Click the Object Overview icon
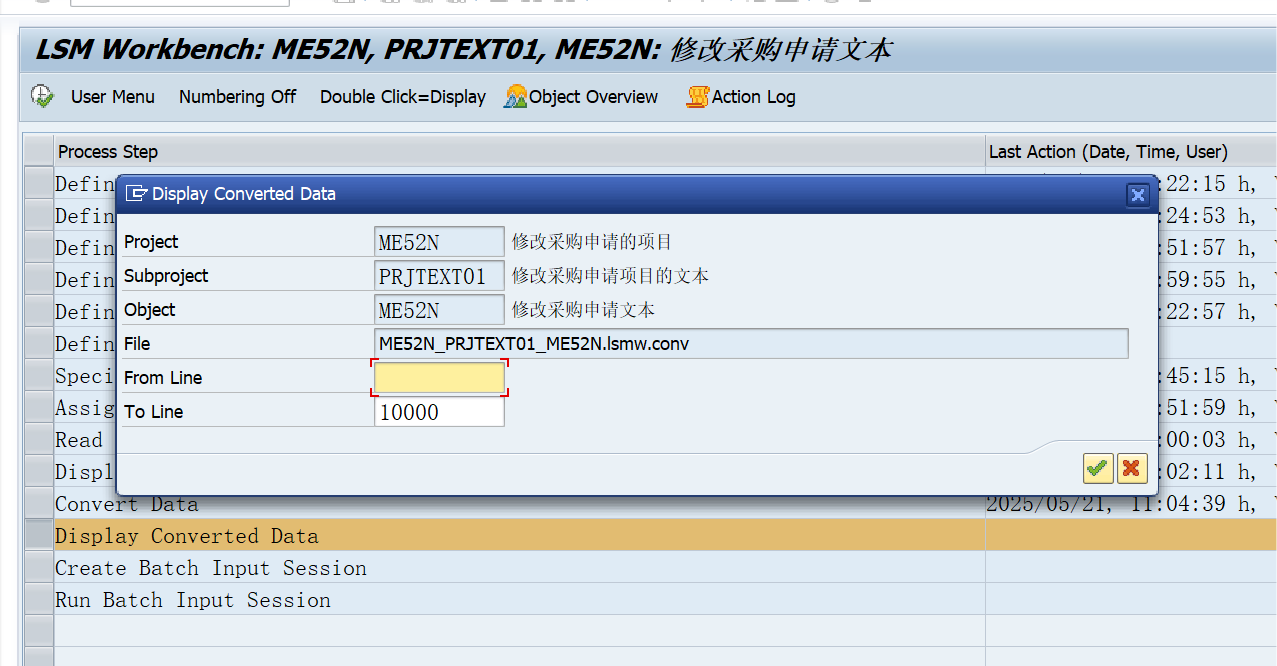The width and height of the screenshot is (1277, 666). (516, 97)
